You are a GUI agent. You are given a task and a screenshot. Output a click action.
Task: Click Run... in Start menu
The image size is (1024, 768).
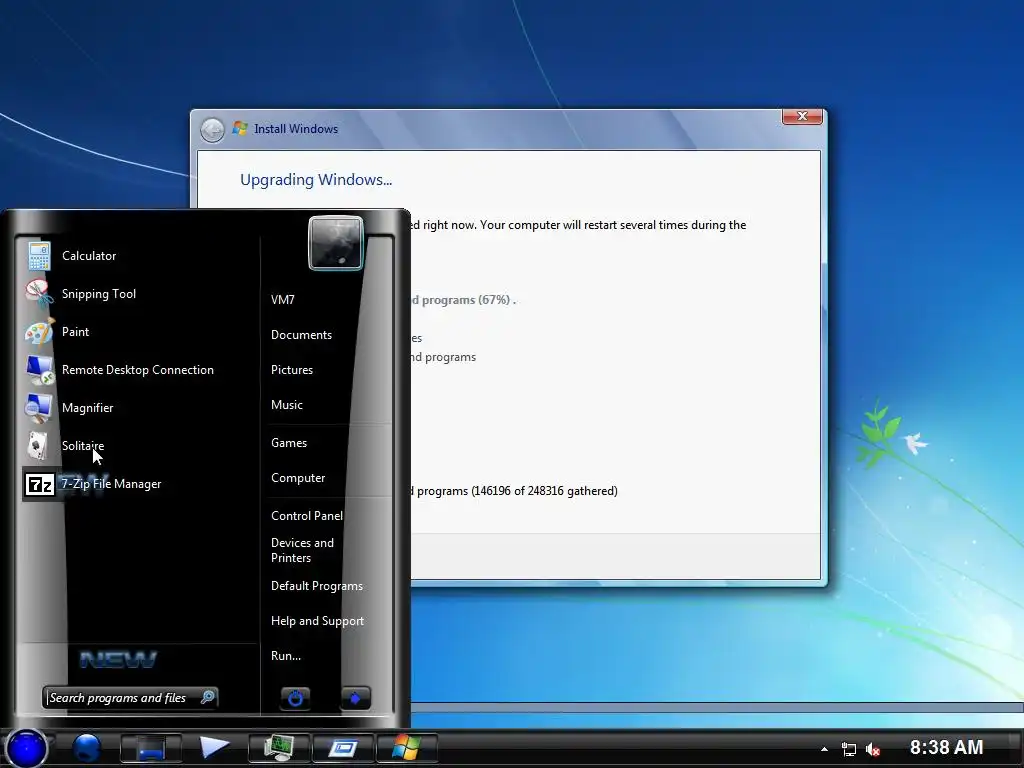click(x=286, y=656)
